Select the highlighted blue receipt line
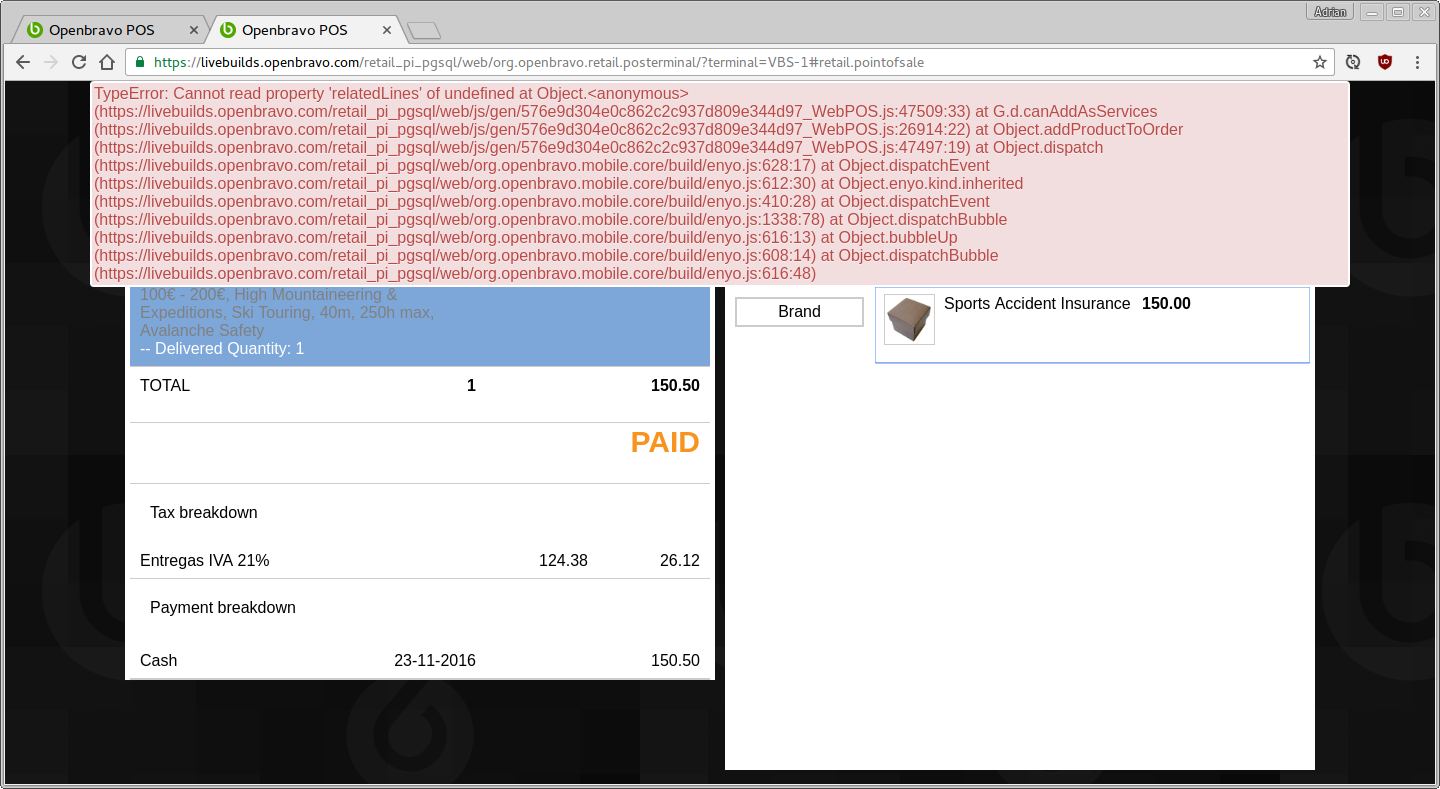The width and height of the screenshot is (1440, 789). coord(419,326)
